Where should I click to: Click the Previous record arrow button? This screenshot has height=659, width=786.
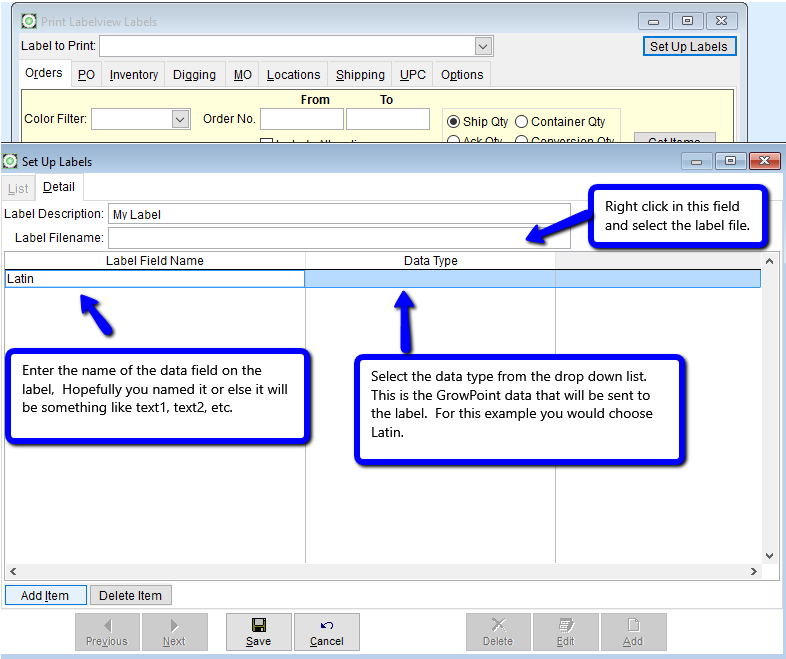coord(107,632)
